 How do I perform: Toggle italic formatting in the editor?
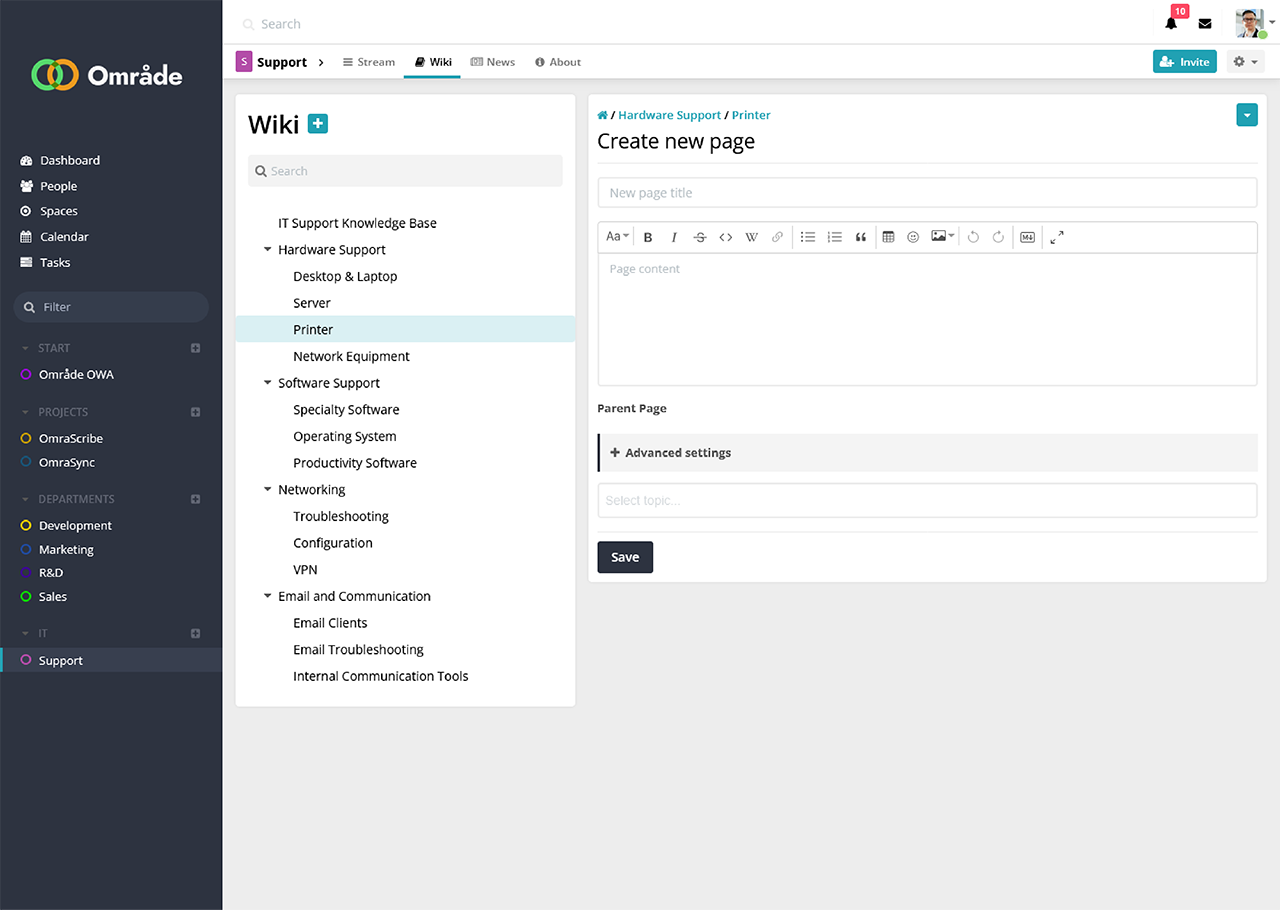point(674,237)
